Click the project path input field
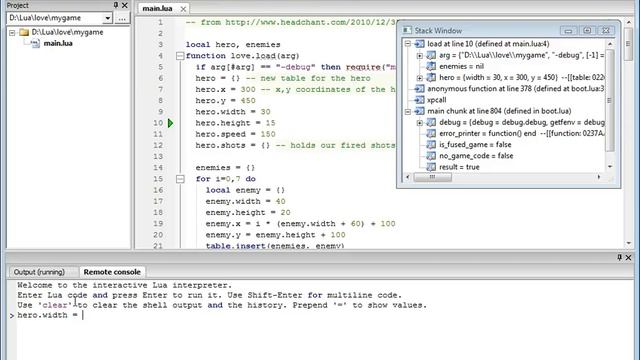This screenshot has height=360, width=640. pos(55,18)
